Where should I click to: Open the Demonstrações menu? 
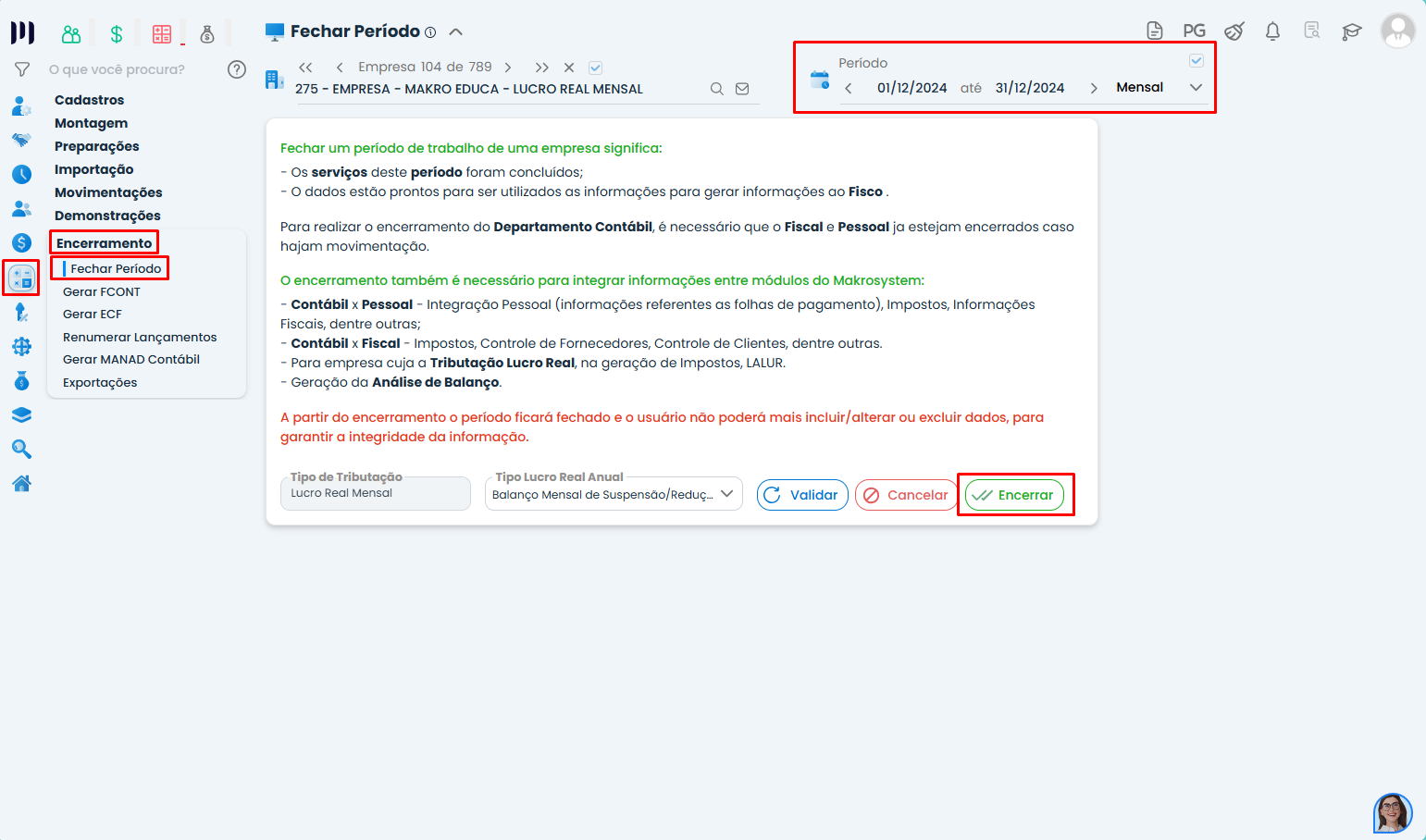tap(107, 216)
